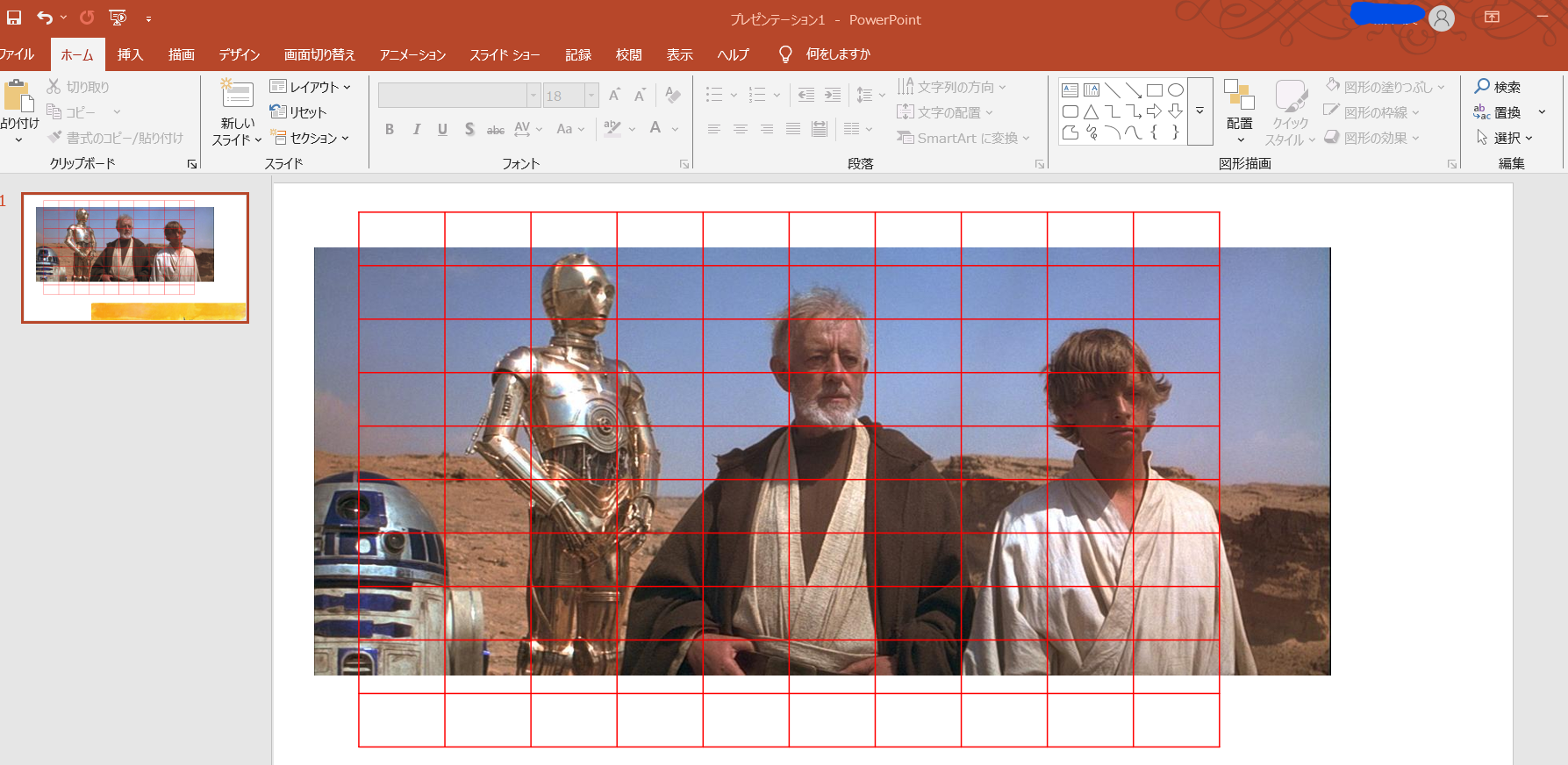Select the oval shape in gallery
Viewport: 1568px width, 765px height.
1176,89
